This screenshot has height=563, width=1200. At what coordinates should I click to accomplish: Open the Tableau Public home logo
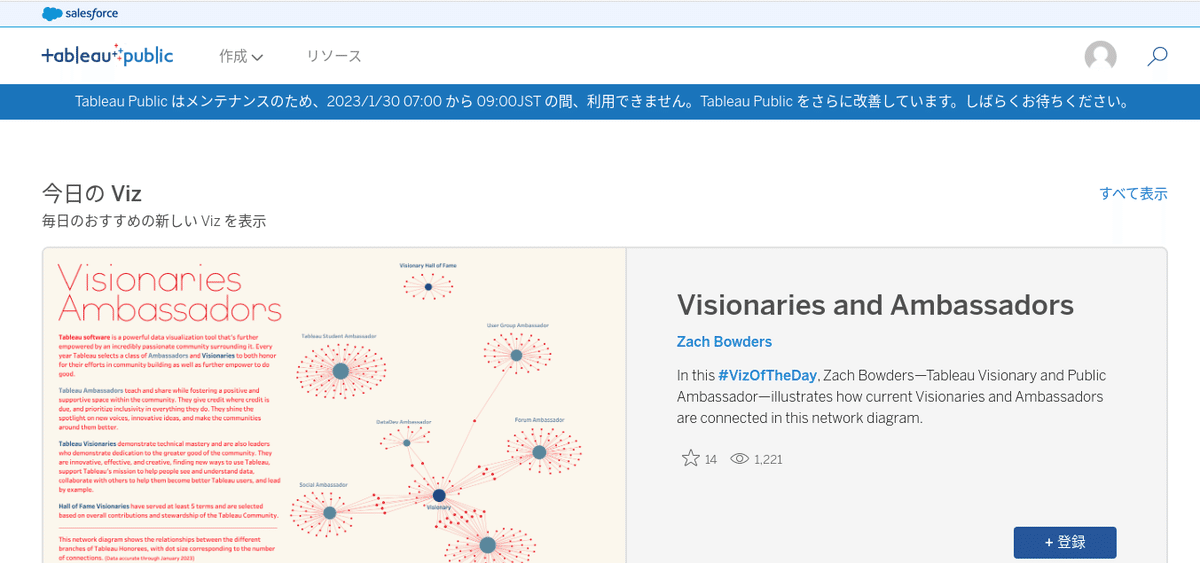[107, 56]
